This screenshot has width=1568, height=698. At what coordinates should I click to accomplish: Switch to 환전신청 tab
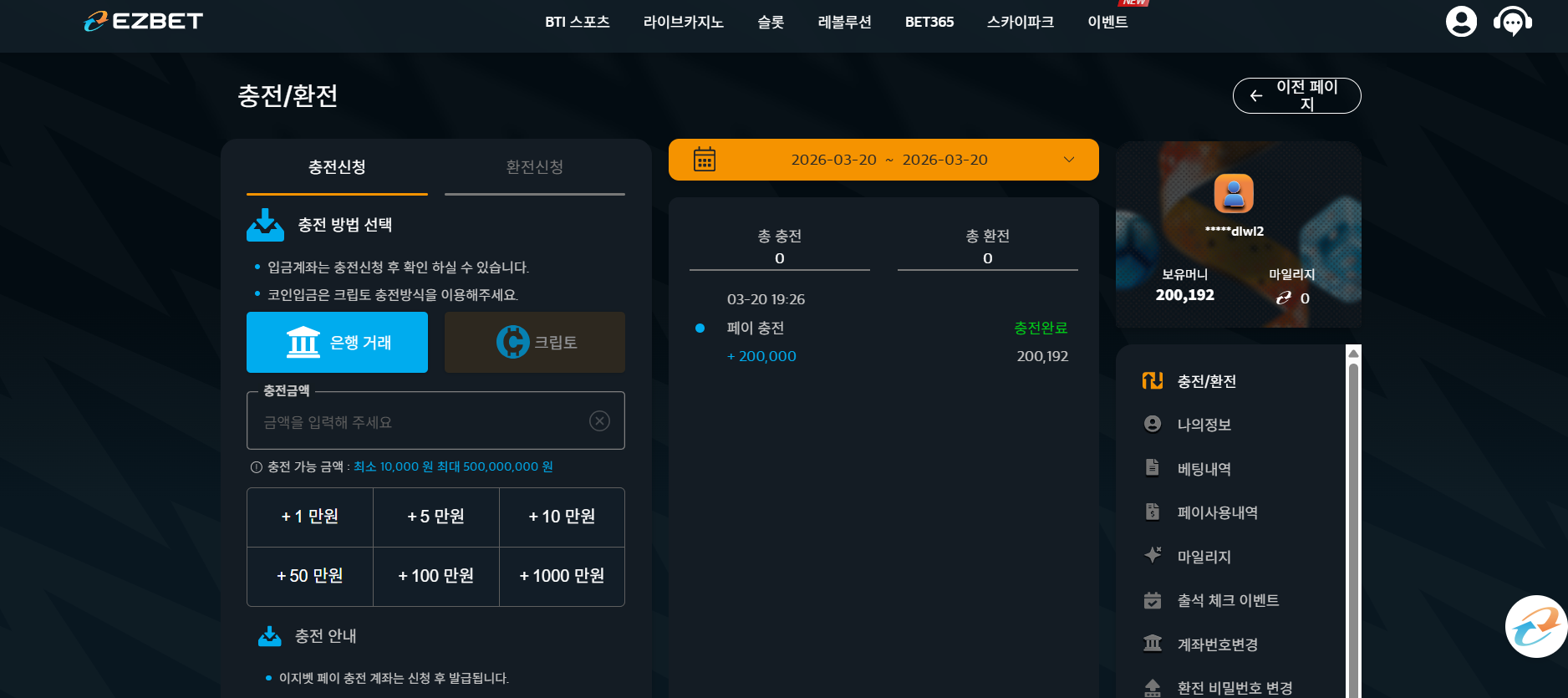535,167
